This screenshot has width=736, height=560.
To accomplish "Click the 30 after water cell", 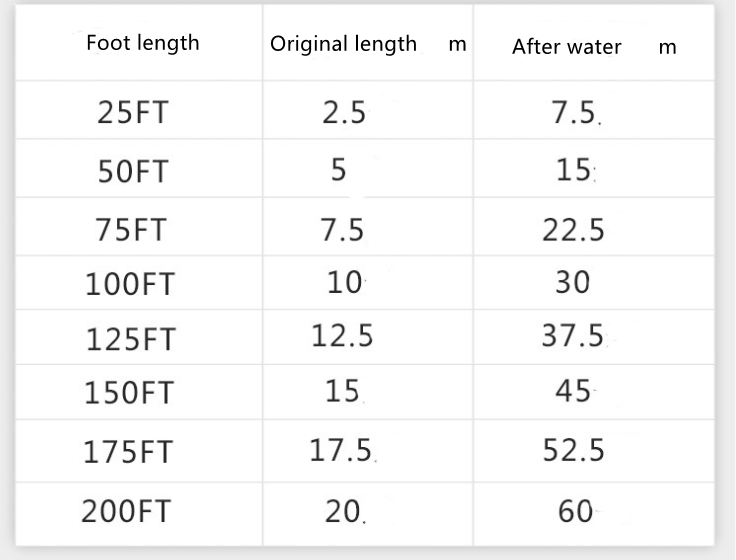I will (573, 283).
